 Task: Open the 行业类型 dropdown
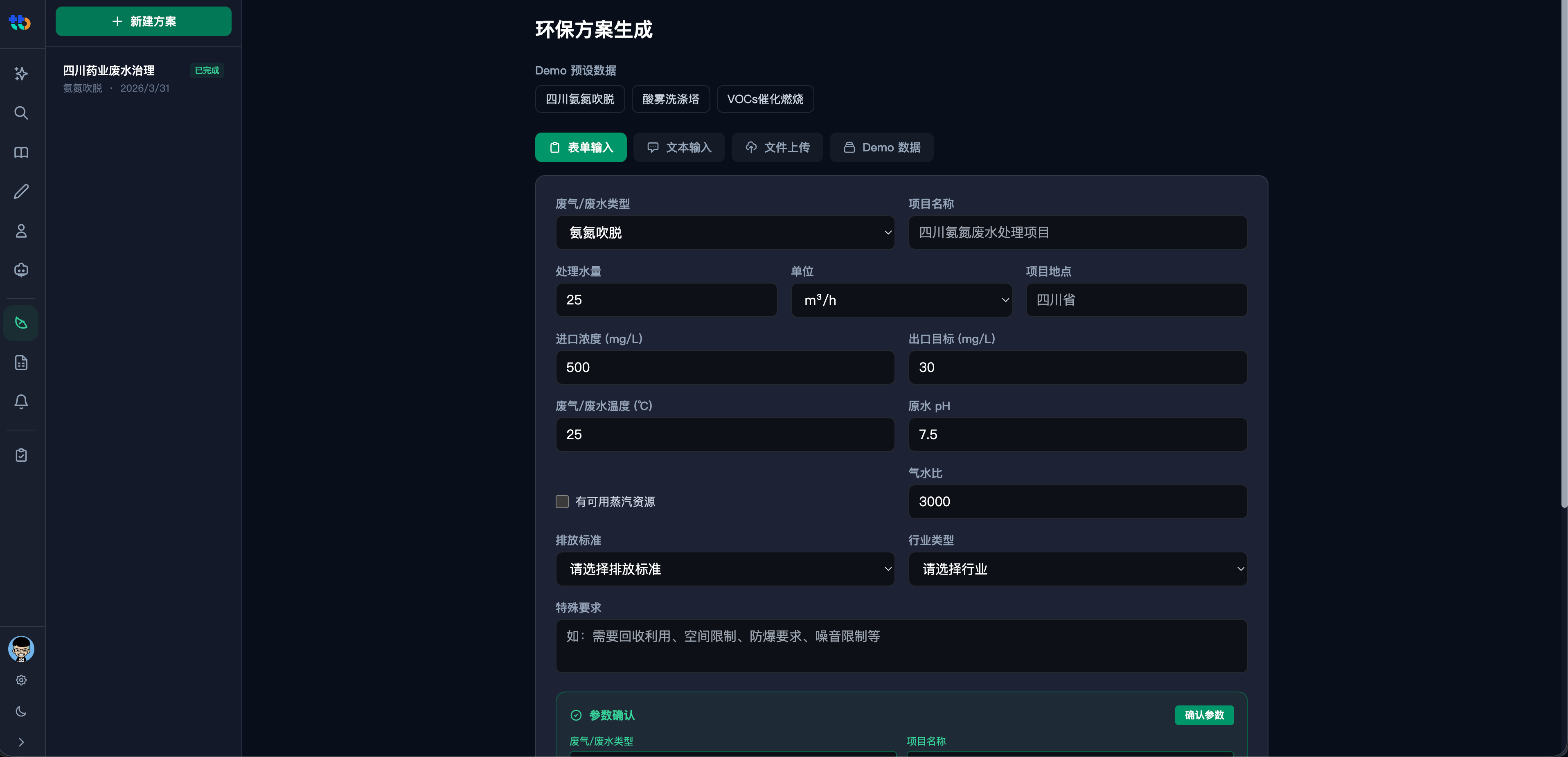pyautogui.click(x=1077, y=569)
